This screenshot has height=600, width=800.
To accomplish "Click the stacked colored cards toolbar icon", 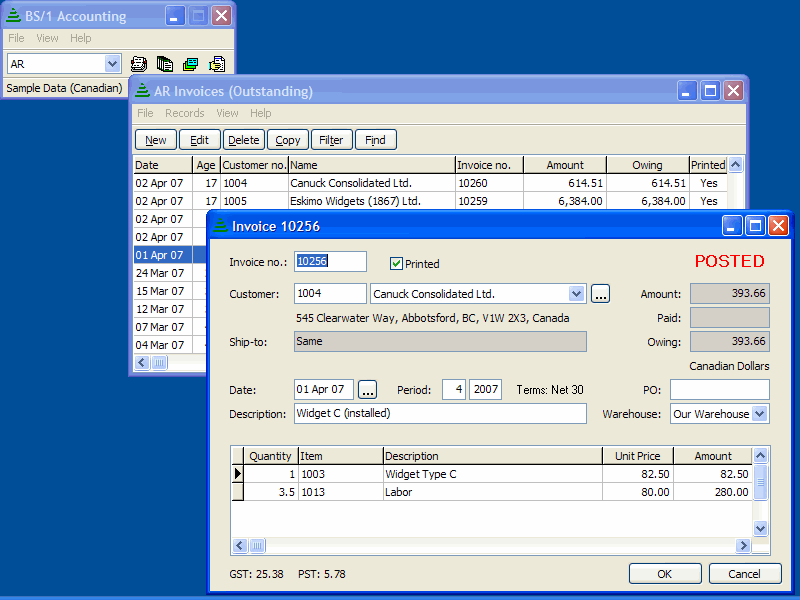I will click(x=190, y=64).
